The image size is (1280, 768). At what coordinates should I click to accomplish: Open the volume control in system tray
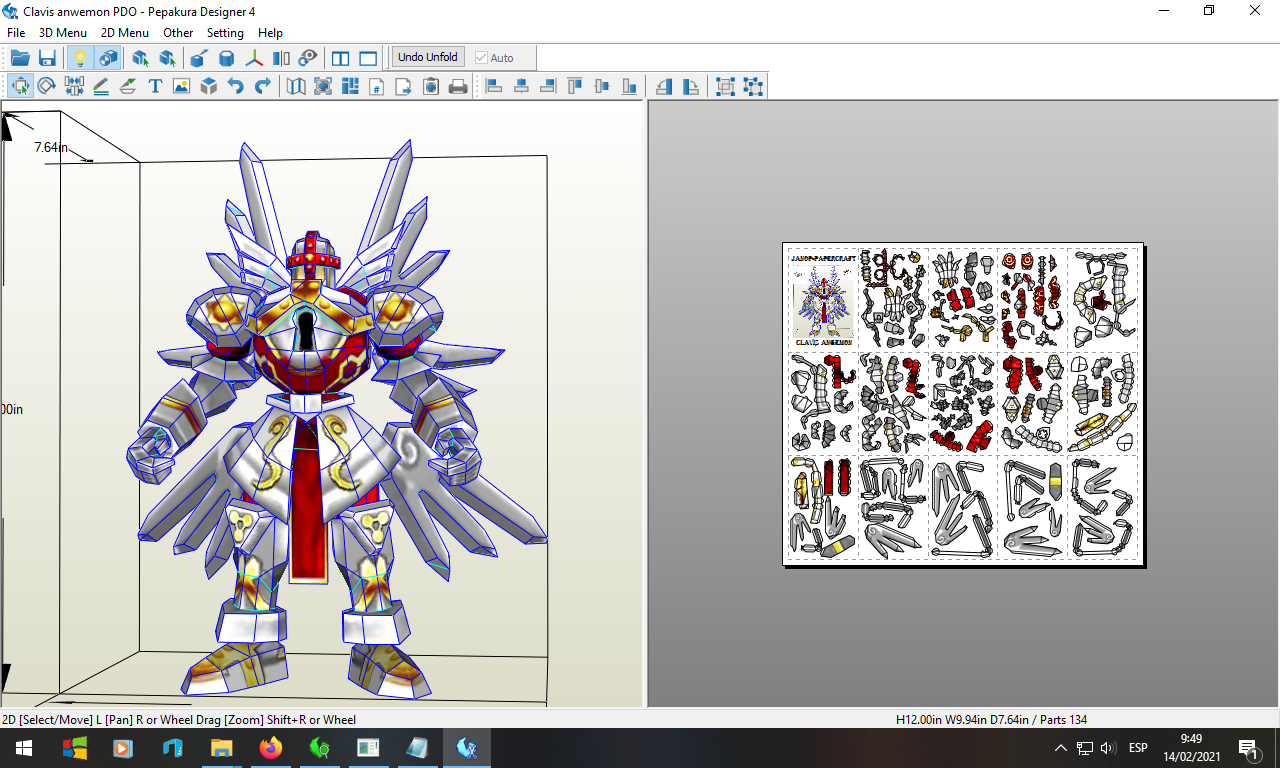tap(1108, 748)
